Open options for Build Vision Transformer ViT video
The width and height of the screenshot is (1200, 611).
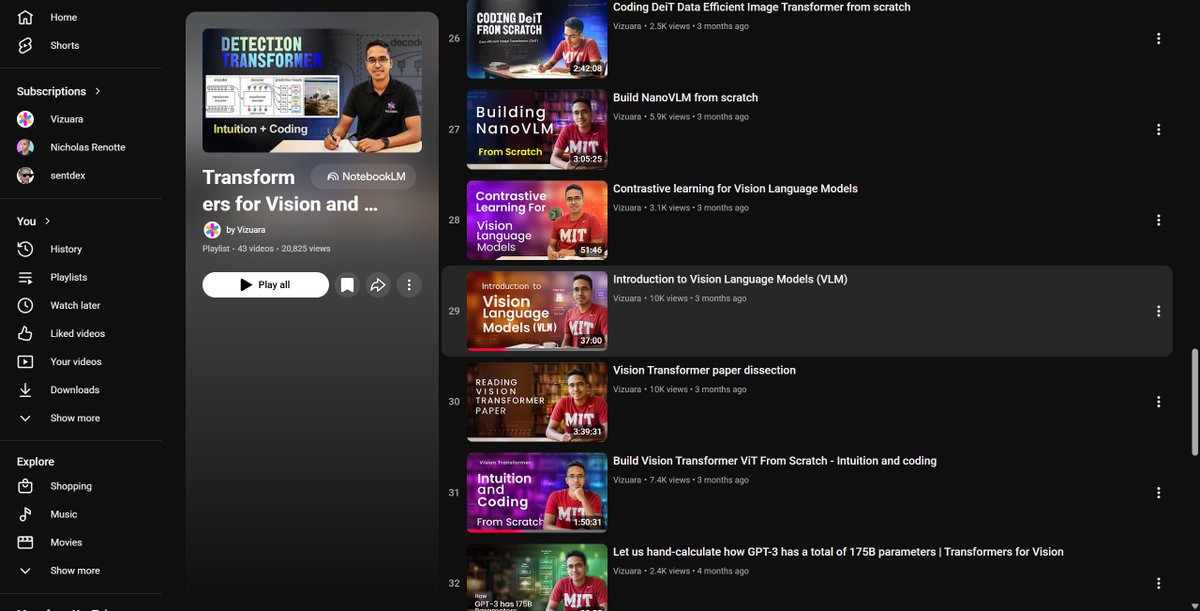pos(1158,493)
